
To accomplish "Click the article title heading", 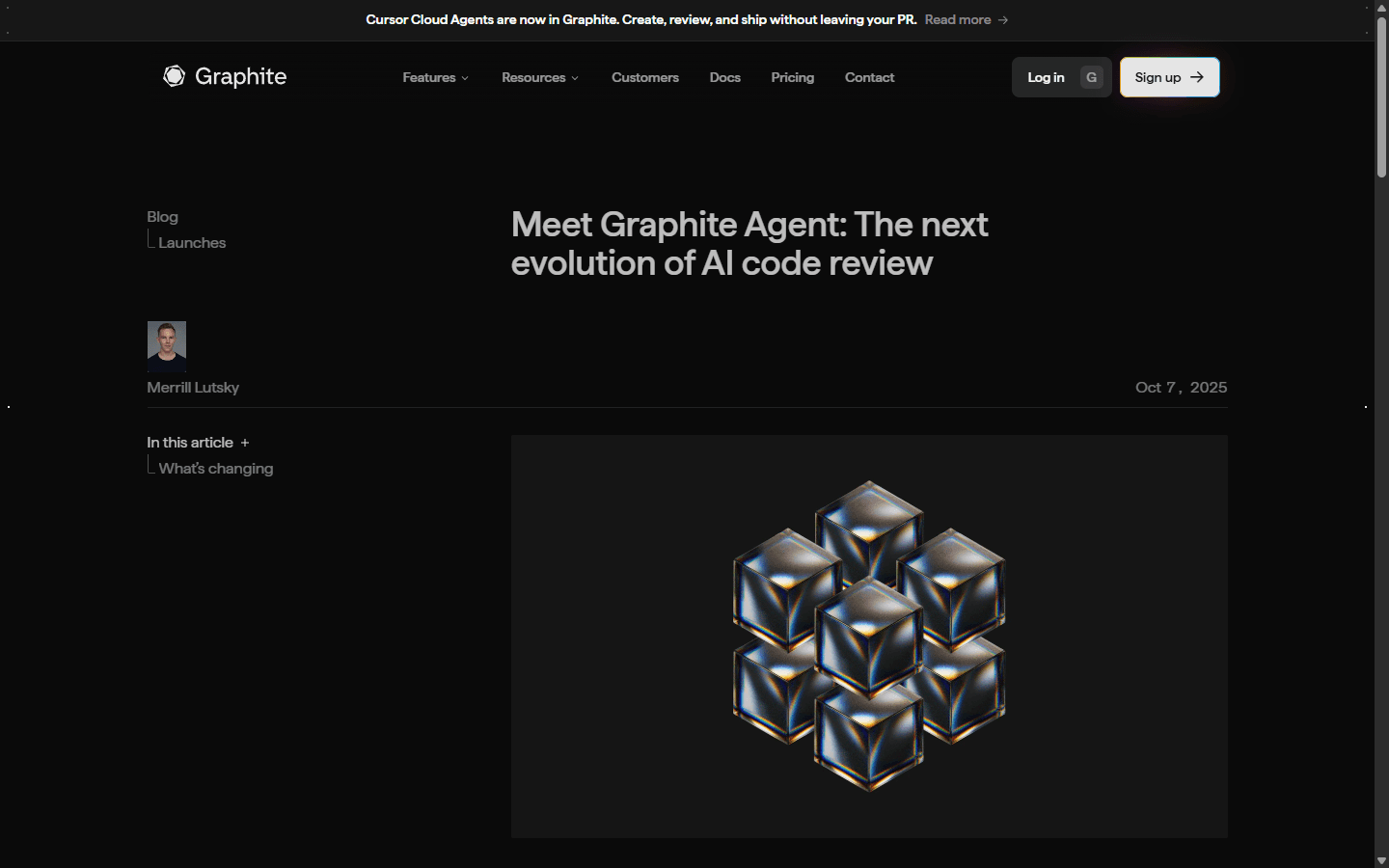I will click(x=749, y=243).
